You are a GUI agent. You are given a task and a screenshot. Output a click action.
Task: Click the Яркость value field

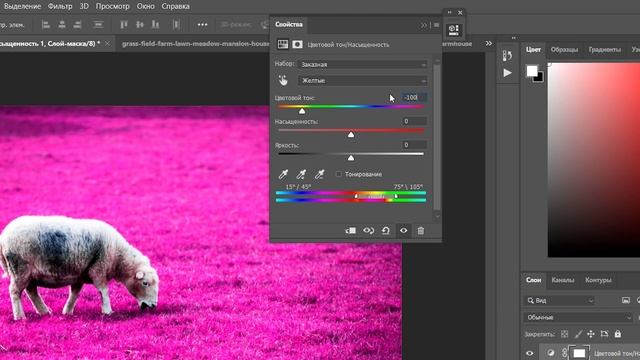(x=414, y=144)
